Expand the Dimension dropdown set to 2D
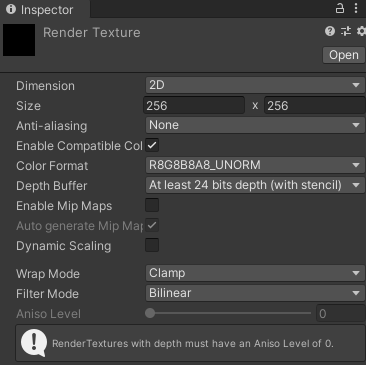 click(255, 85)
